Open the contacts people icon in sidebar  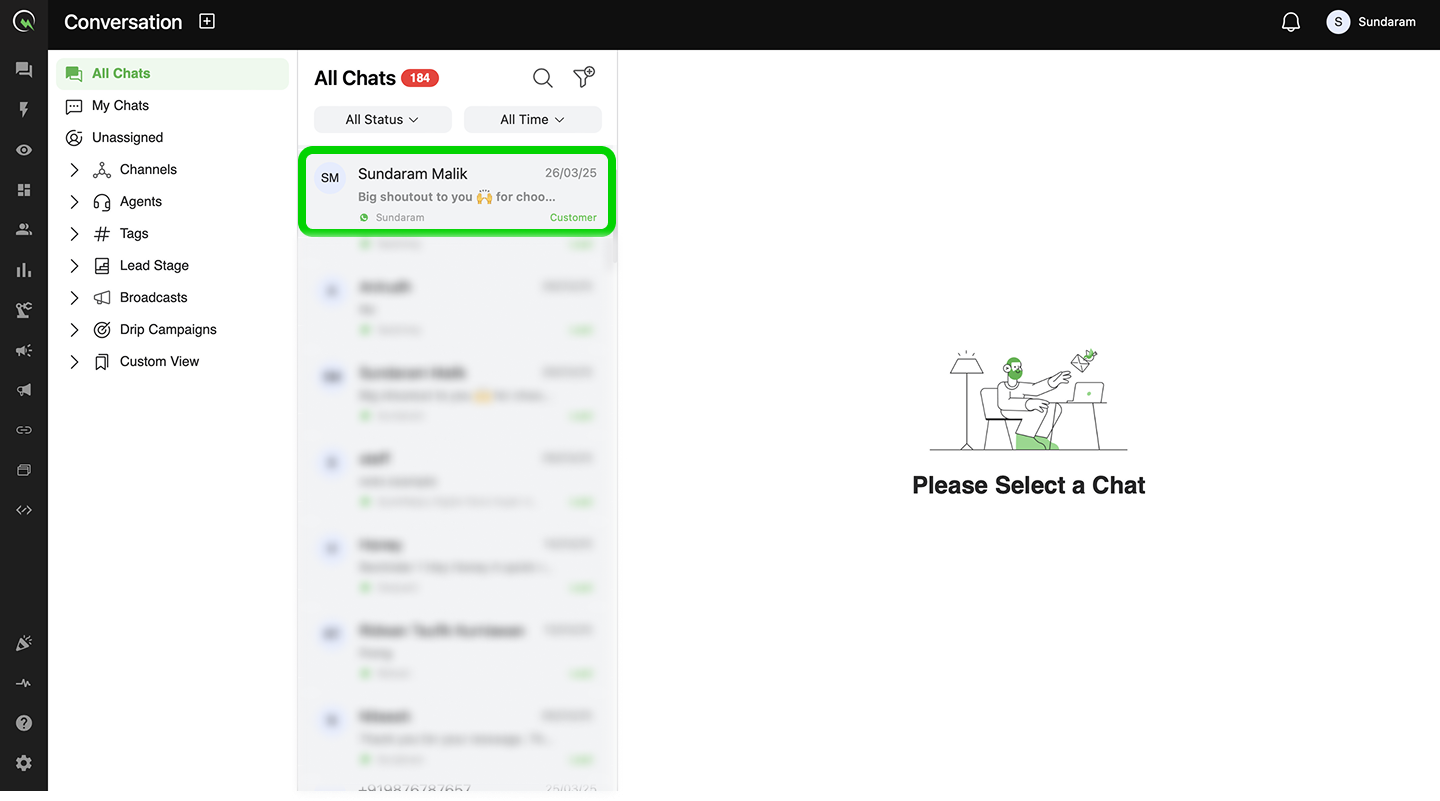point(24,230)
